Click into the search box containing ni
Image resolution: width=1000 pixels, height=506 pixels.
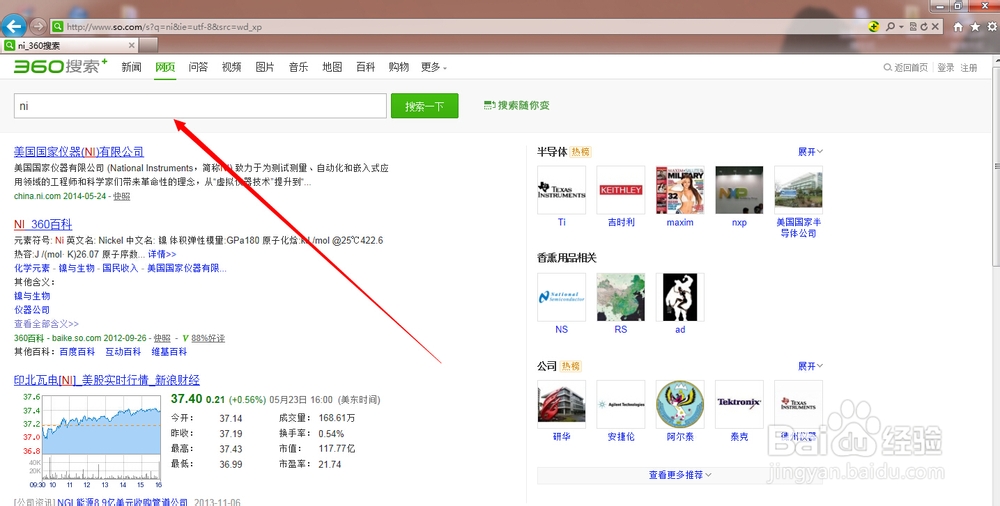[200, 106]
